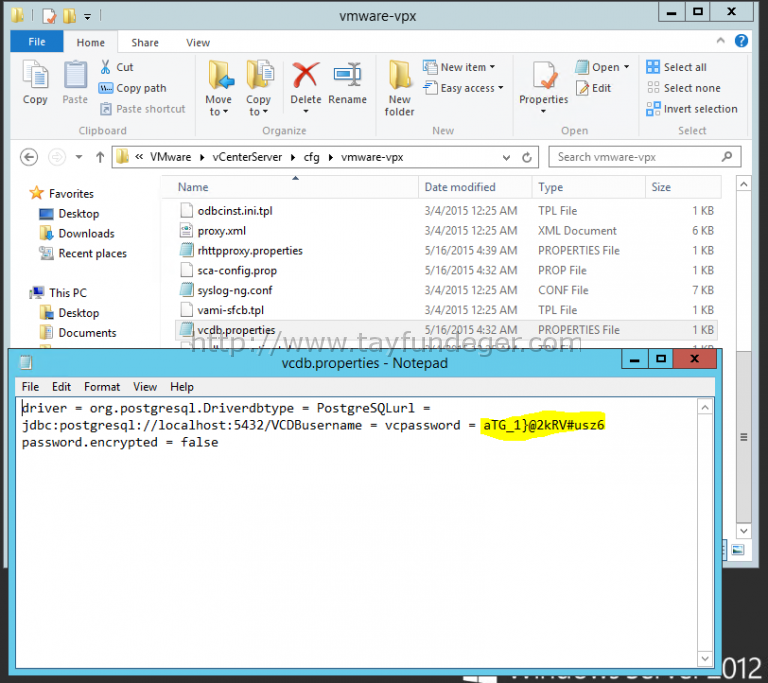This screenshot has height=683, width=768.
Task: Open Downloads under Favorites
Action: point(86,234)
